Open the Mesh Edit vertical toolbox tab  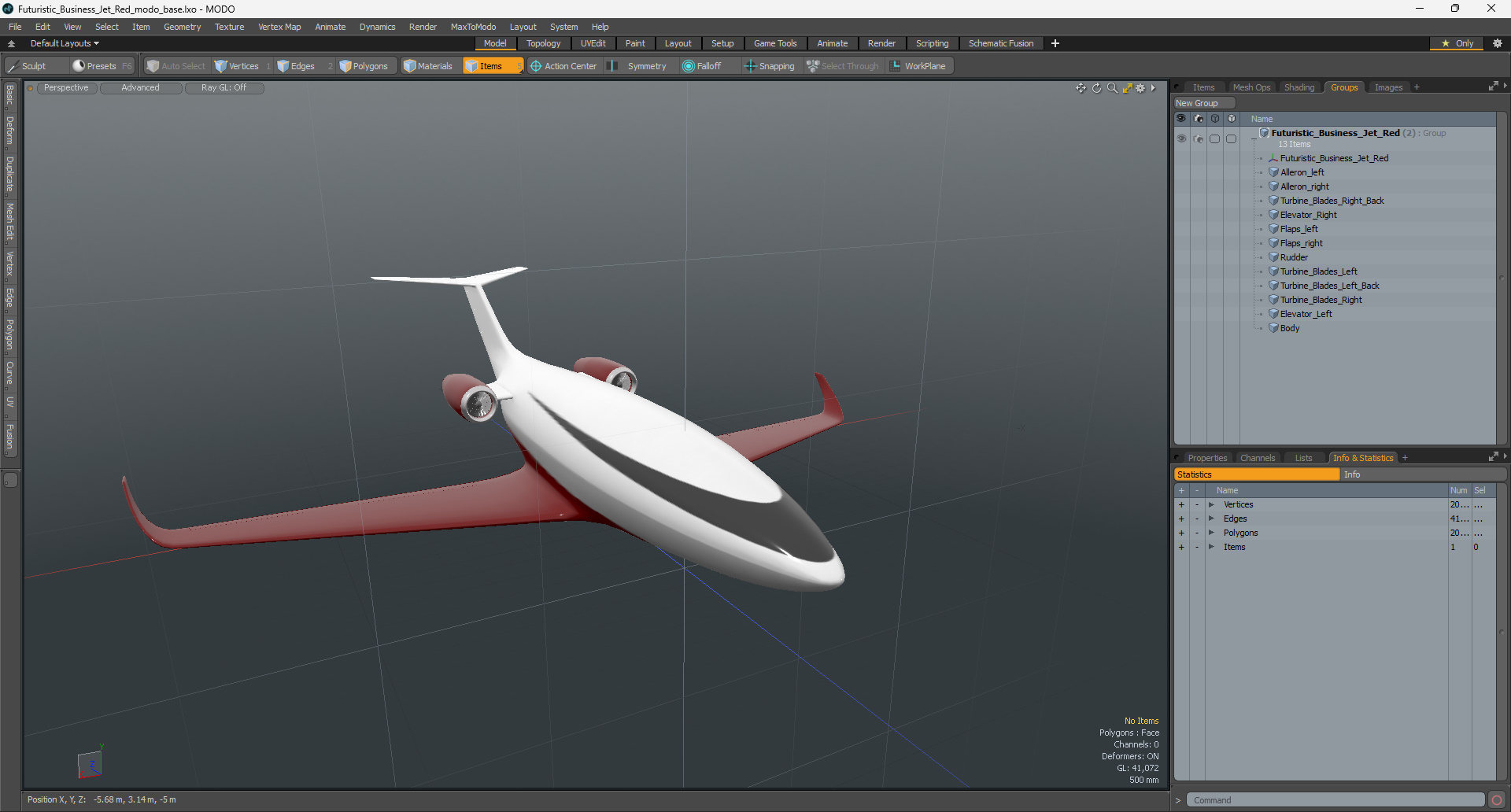tap(10, 222)
